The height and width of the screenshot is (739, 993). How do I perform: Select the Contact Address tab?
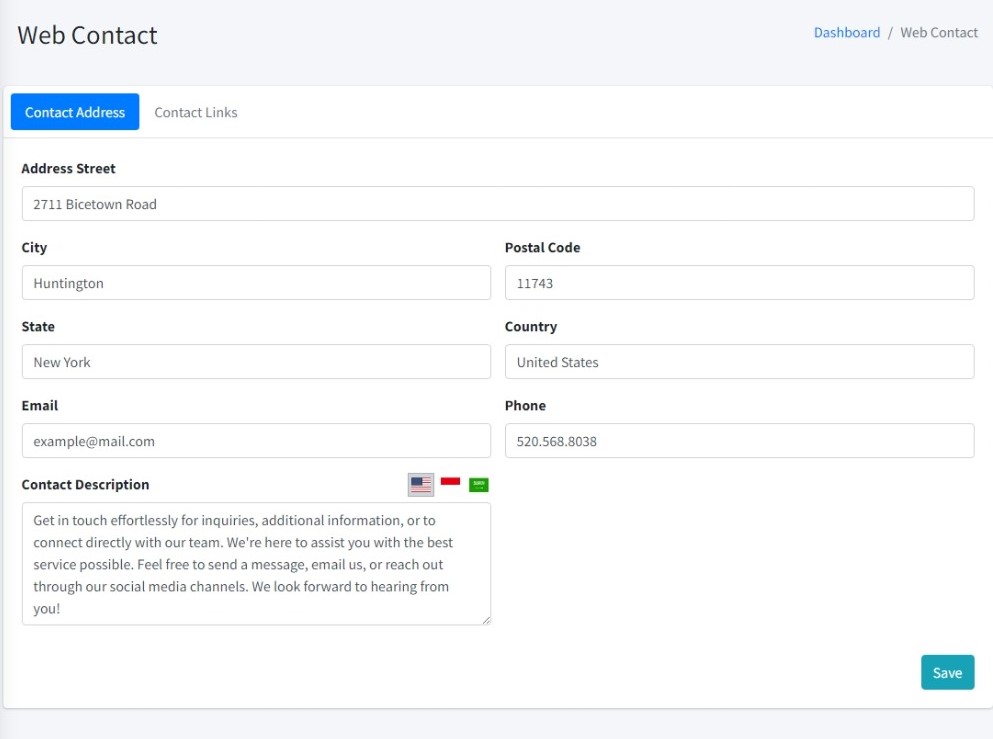(75, 112)
